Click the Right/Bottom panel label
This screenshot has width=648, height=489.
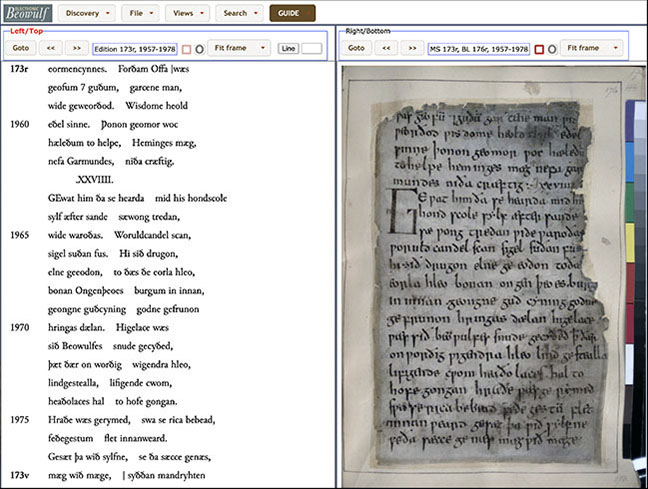368,31
